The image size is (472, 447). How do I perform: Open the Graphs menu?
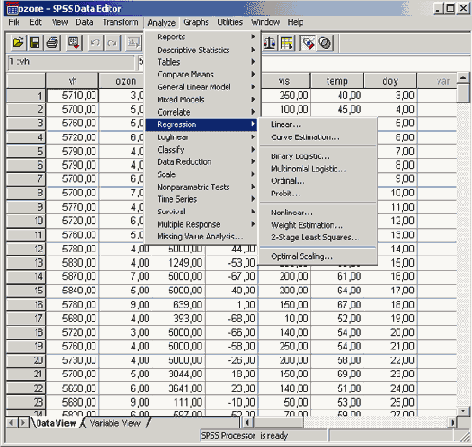pyautogui.click(x=196, y=22)
